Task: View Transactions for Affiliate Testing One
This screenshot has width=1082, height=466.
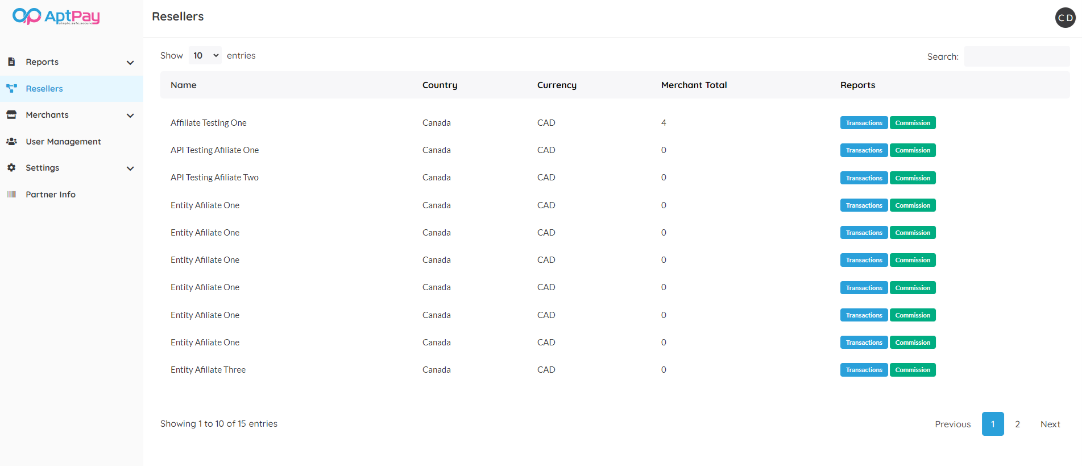Action: coord(863,123)
